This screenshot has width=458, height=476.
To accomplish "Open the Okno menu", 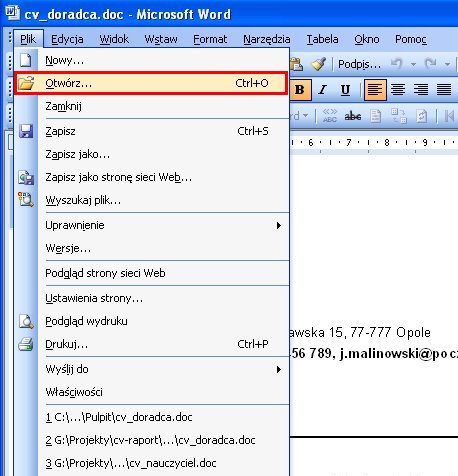I will [367, 39].
